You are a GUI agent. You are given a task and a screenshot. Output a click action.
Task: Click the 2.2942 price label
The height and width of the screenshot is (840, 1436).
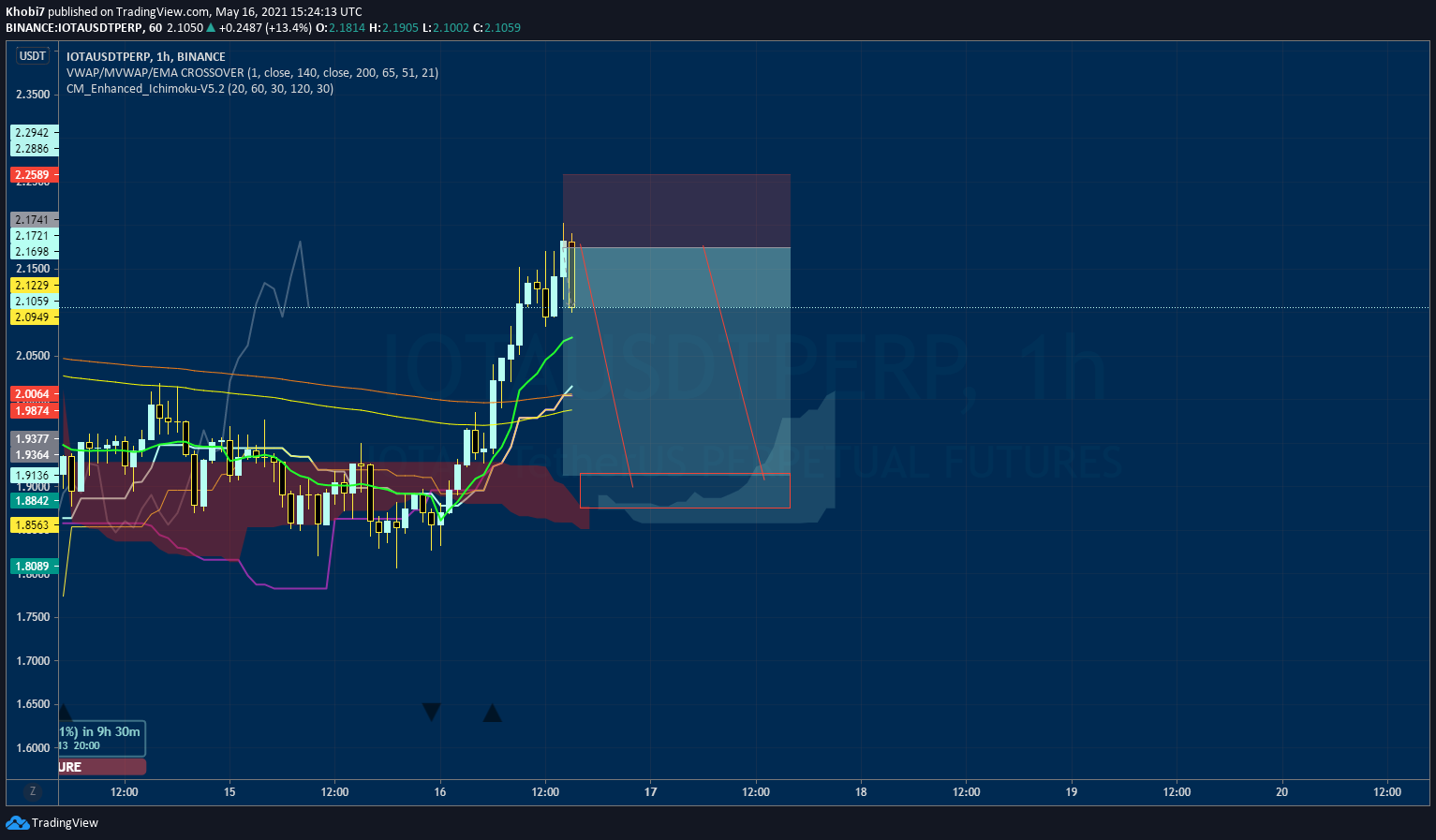click(34, 132)
